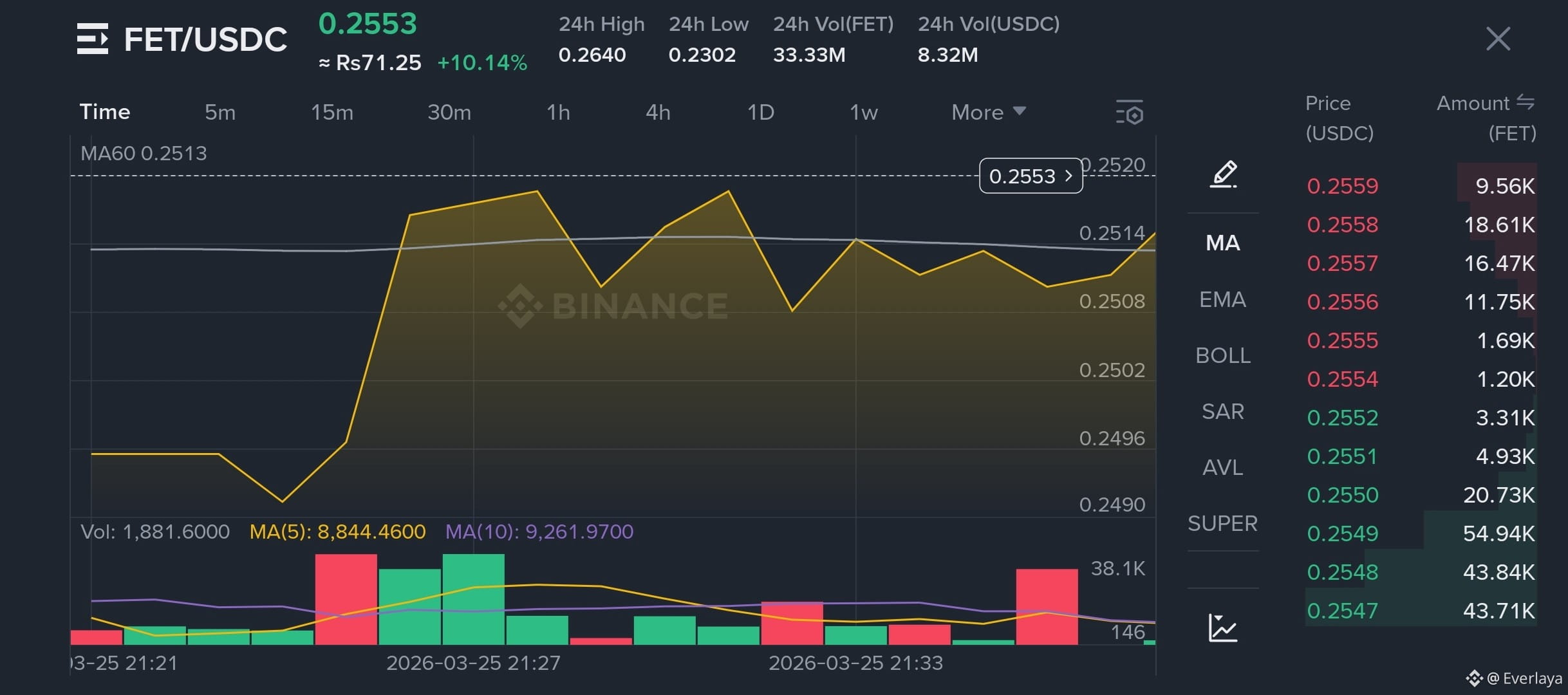This screenshot has height=695, width=1568.
Task: Select bid price 0.2547
Action: tap(1343, 611)
